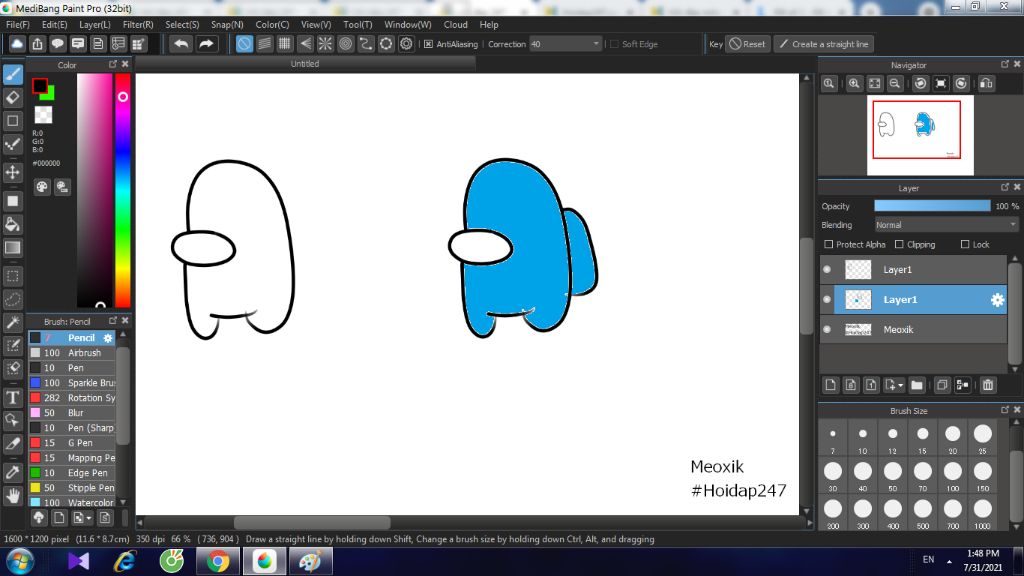Enable crisscross grid snap

(285, 44)
